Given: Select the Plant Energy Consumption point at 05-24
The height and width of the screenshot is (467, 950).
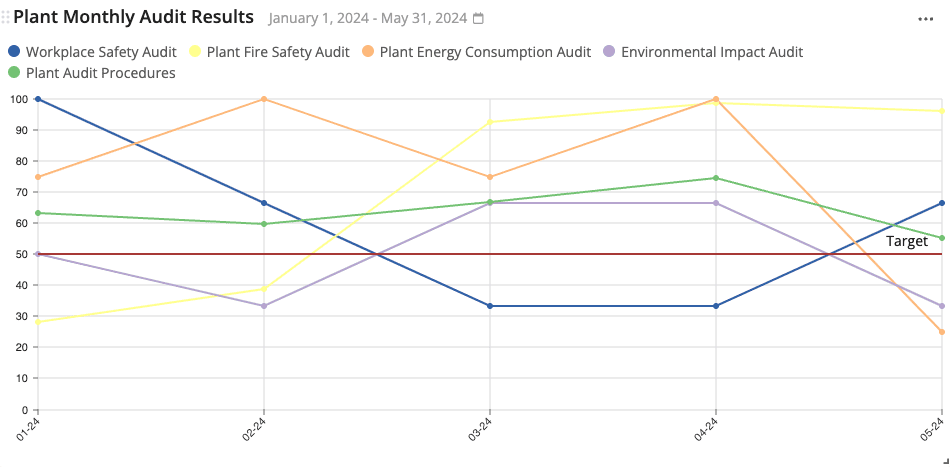Looking at the screenshot, I should (x=942, y=332).
